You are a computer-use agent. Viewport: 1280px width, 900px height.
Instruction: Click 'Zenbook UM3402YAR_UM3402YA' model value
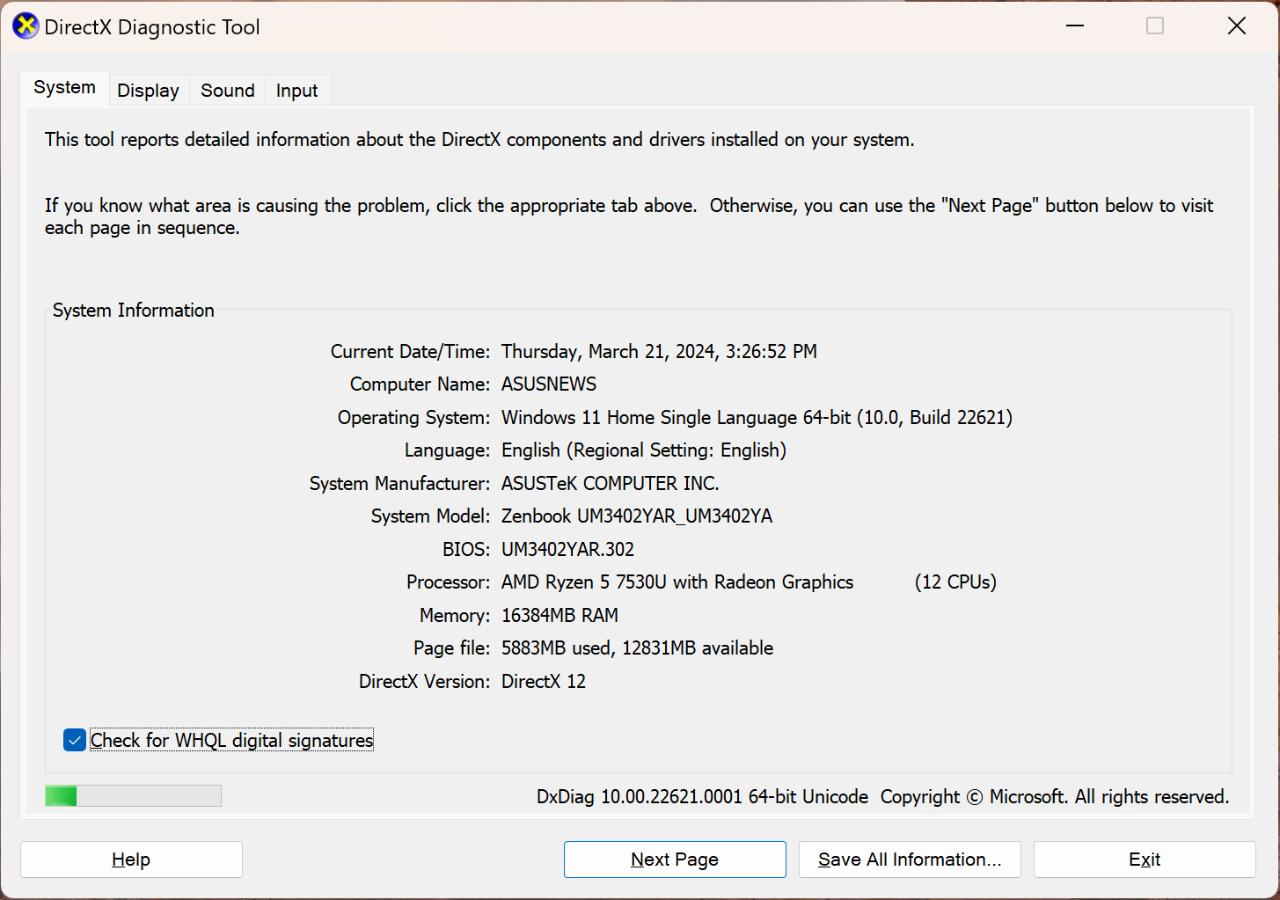tap(637, 517)
